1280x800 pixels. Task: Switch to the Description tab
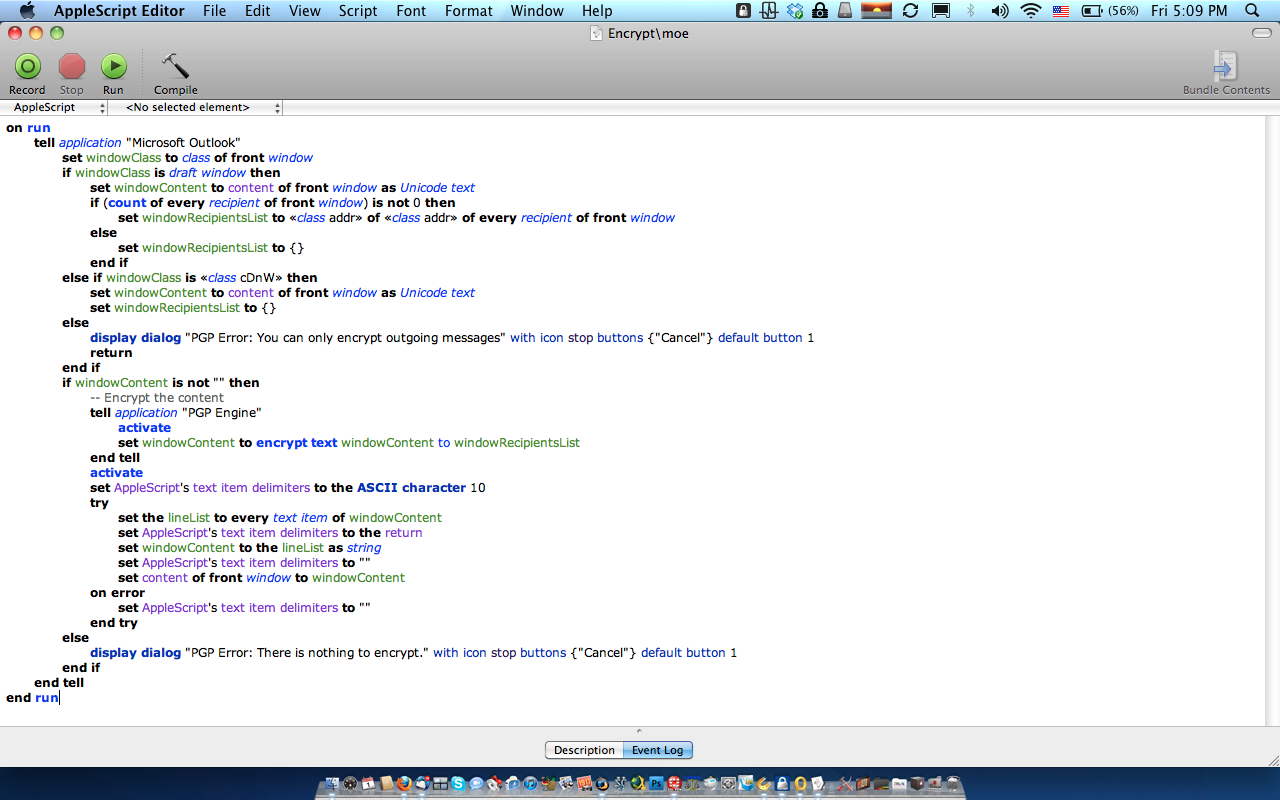tap(584, 750)
